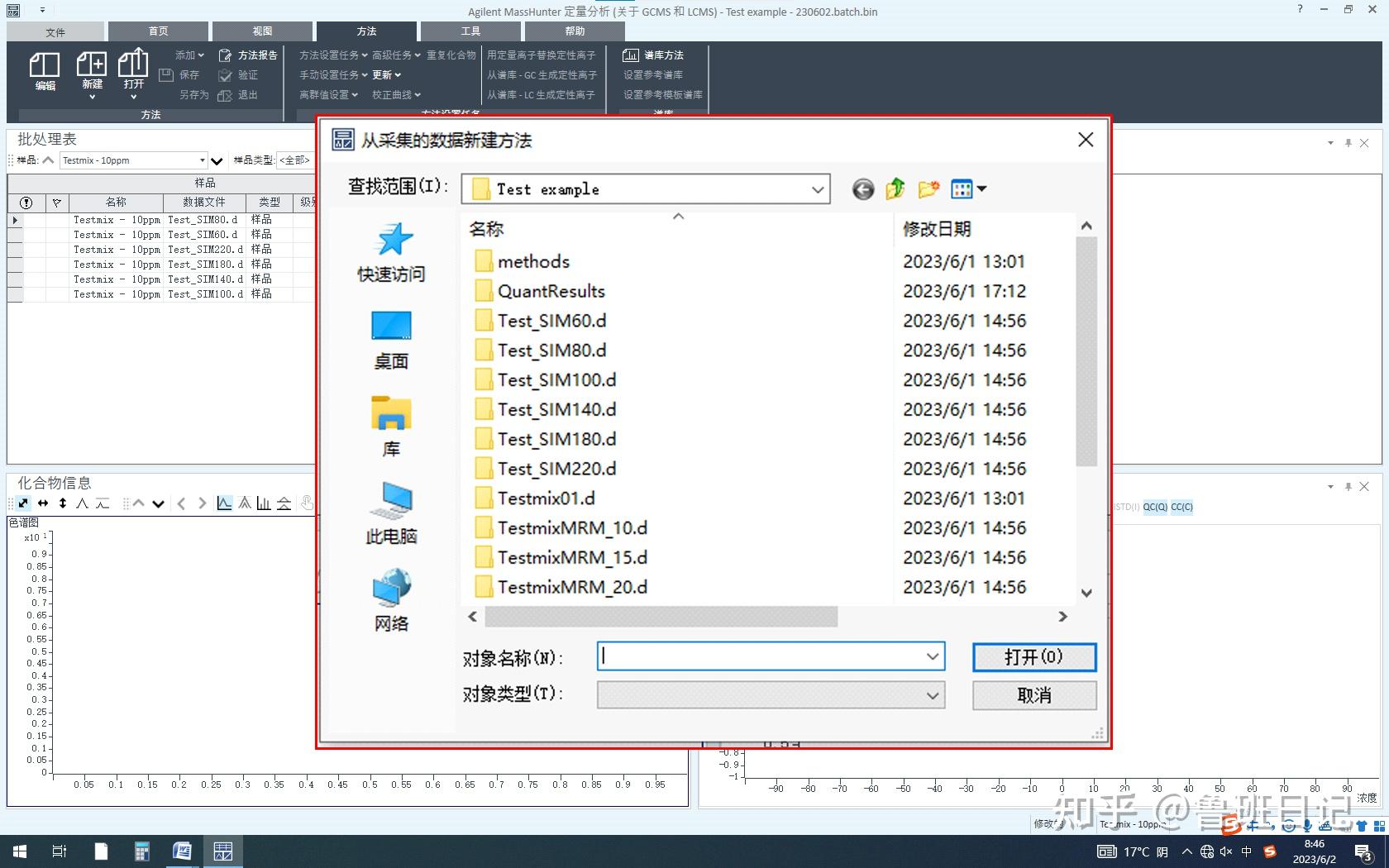Screen dimensions: 1389x868
Task: Click the flag filter icon column header
Action: pyautogui.click(x=57, y=203)
